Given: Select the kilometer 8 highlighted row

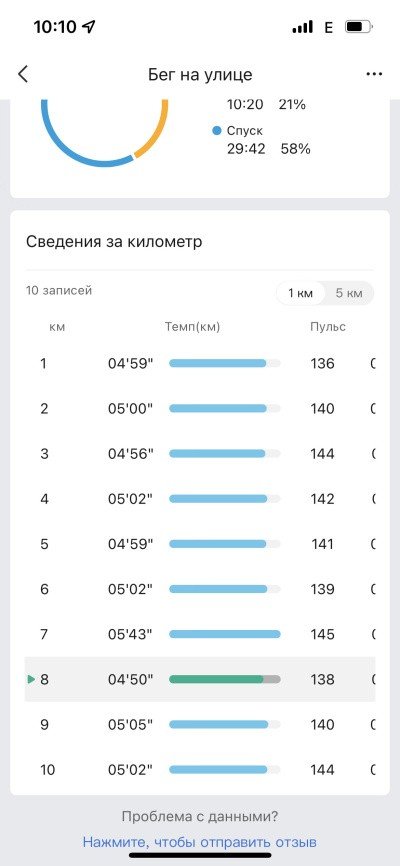Looking at the screenshot, I should coord(200,679).
